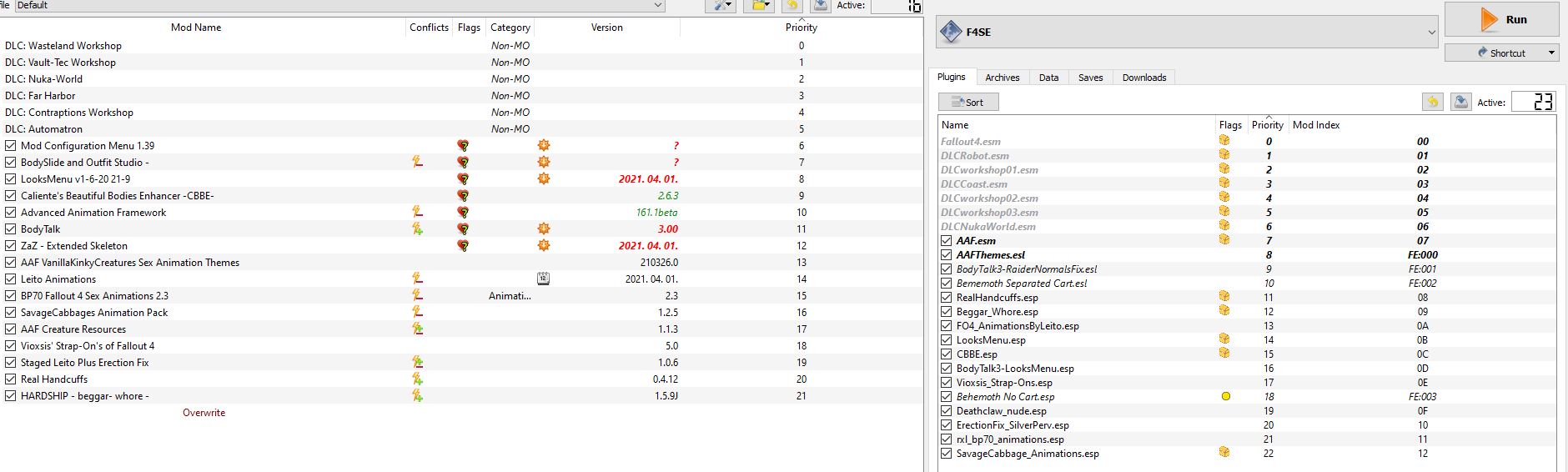Click the Run button
Viewport: 1568px width, 472px height.
click(1501, 20)
